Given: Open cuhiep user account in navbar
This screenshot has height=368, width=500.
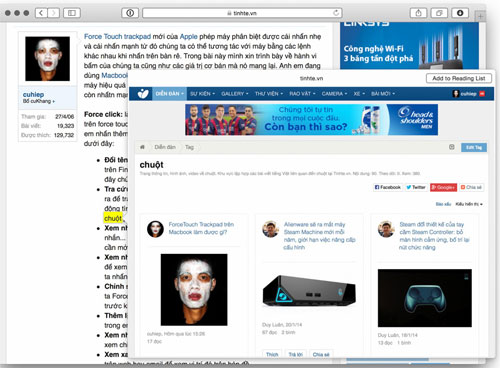Looking at the screenshot, I should [465, 94].
